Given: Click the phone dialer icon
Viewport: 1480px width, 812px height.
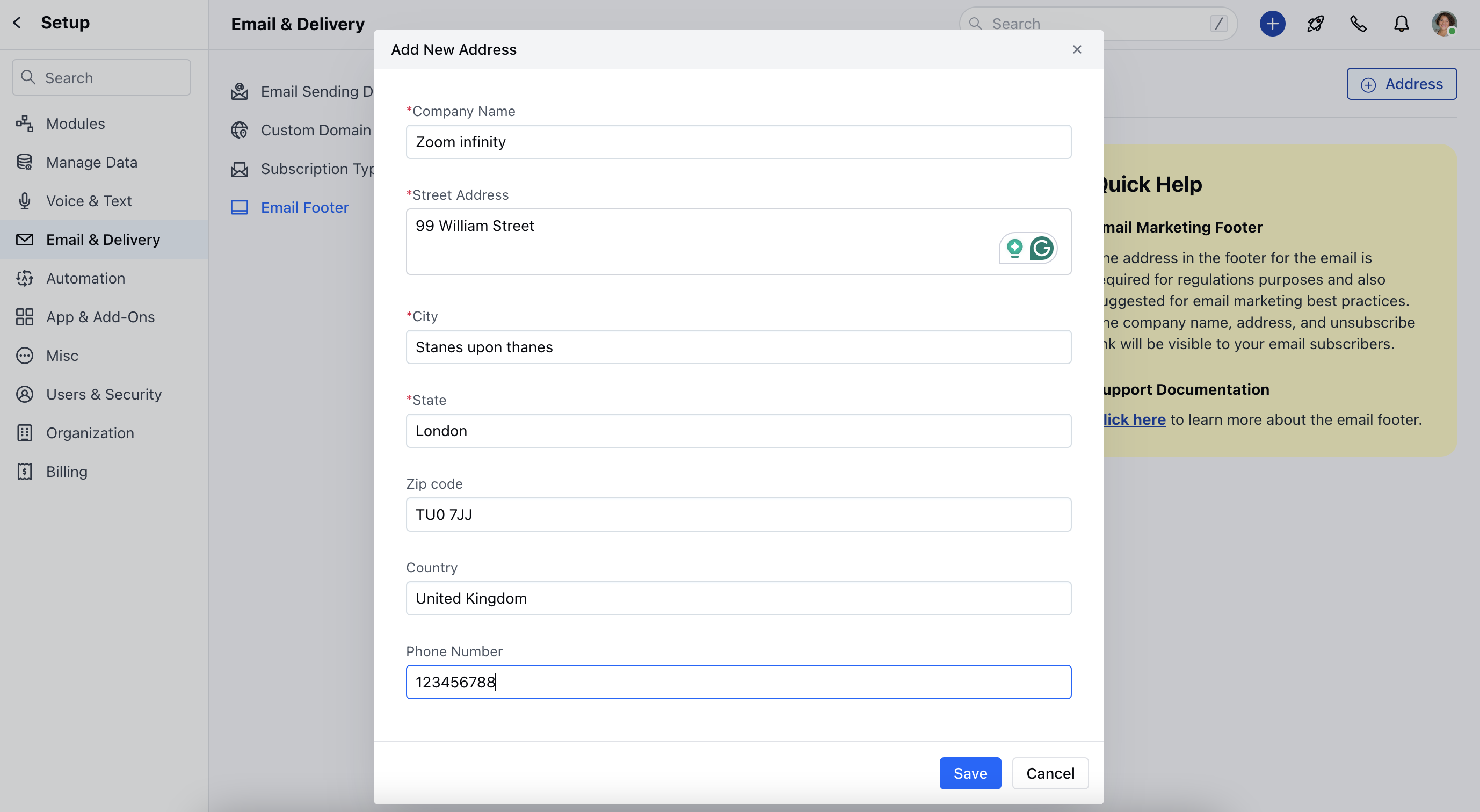Looking at the screenshot, I should pyautogui.click(x=1358, y=24).
